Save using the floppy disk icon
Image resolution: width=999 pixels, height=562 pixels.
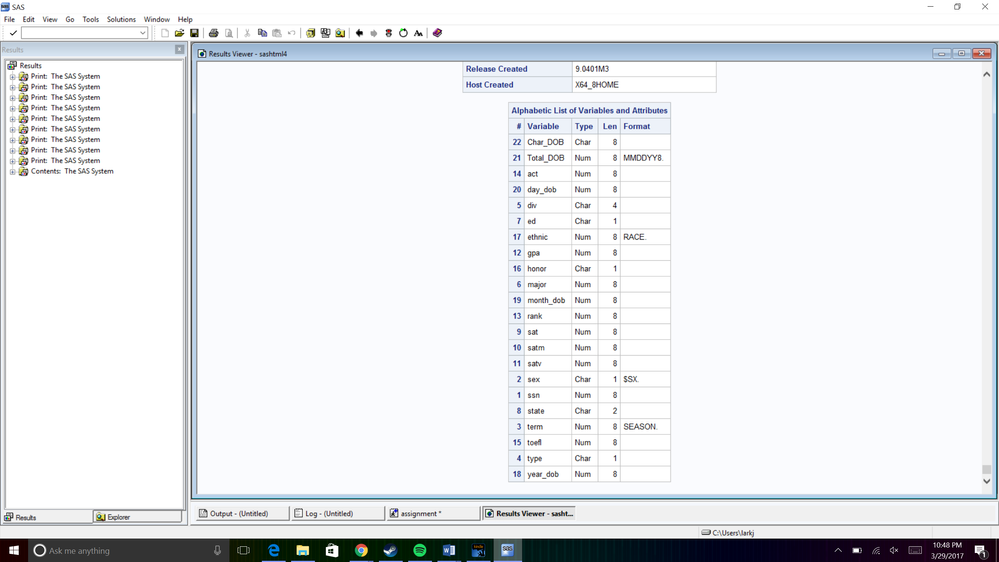pyautogui.click(x=194, y=33)
